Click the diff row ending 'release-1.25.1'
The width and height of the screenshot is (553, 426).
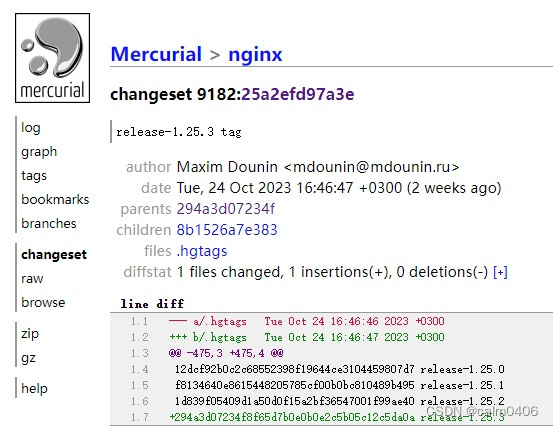340,385
